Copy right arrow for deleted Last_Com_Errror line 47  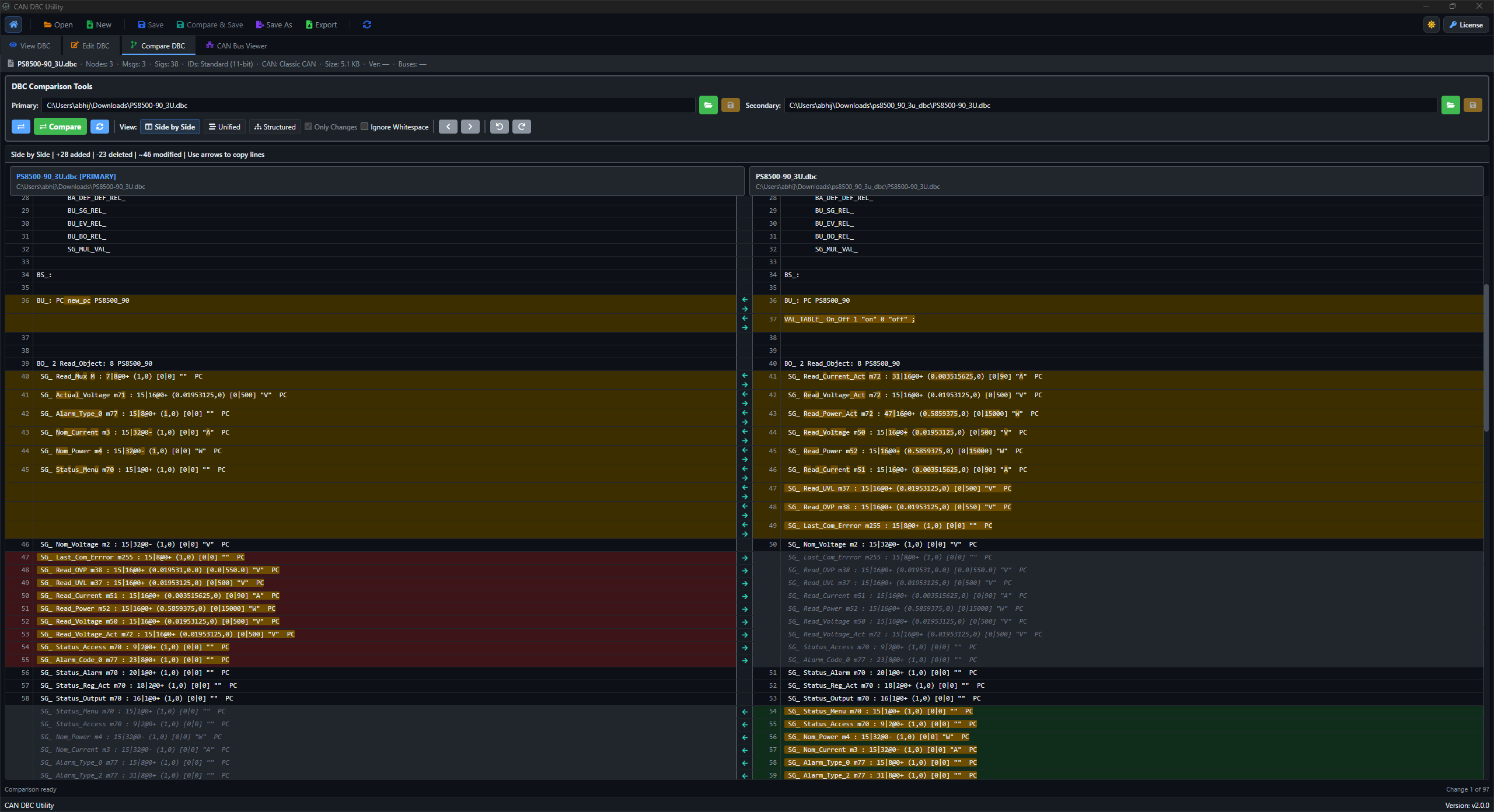click(745, 558)
